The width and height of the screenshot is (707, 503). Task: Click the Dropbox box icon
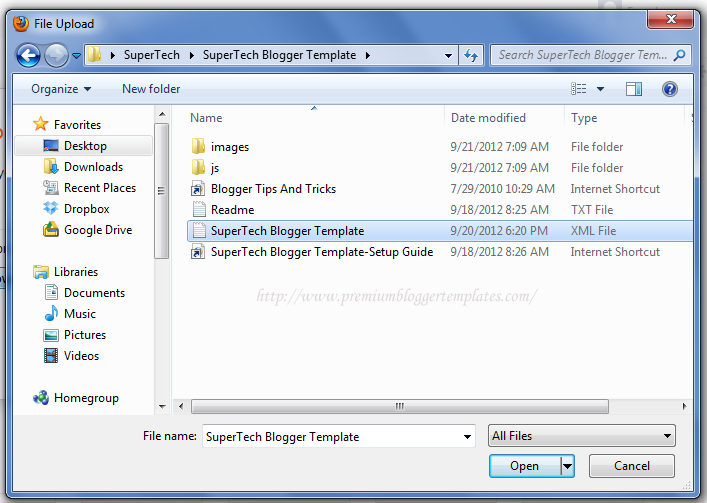[51, 208]
